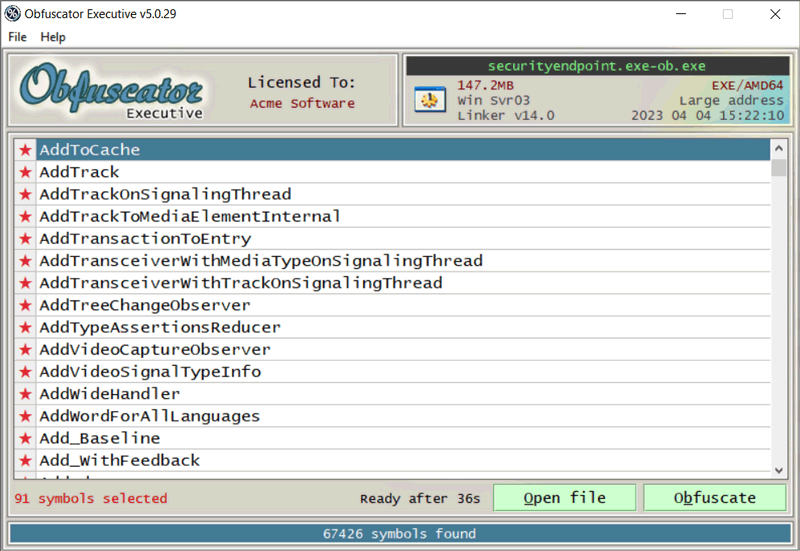Click the 2023 04 04 15:22:10 timestamp

click(708, 116)
